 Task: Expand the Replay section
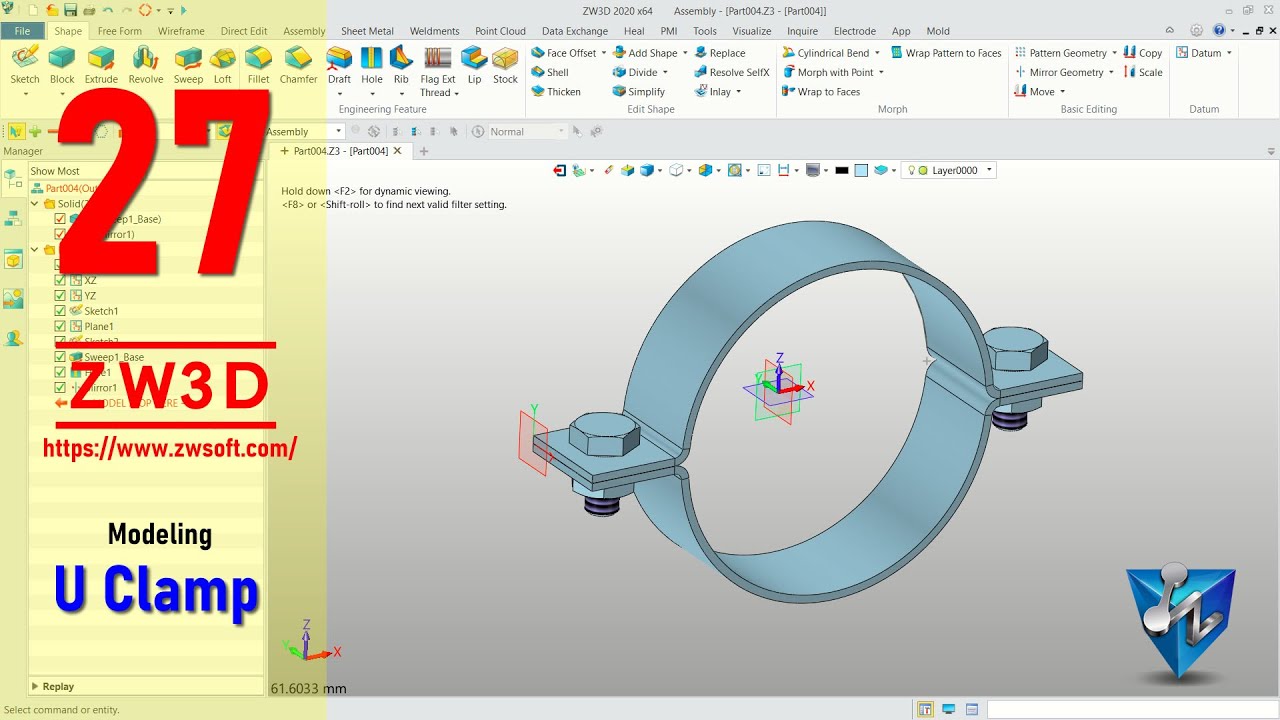click(35, 686)
